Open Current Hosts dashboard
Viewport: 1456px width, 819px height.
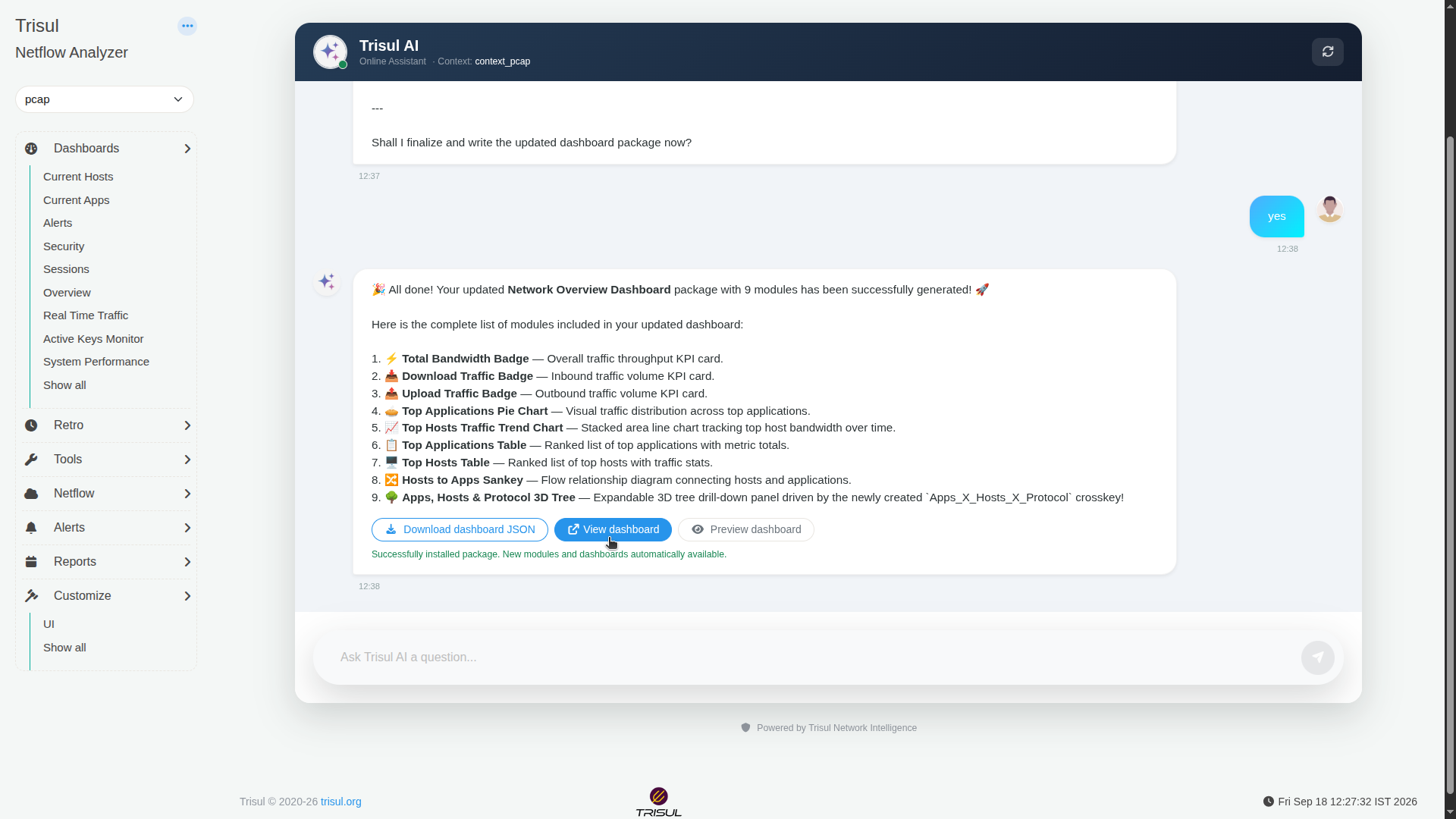coord(78,177)
